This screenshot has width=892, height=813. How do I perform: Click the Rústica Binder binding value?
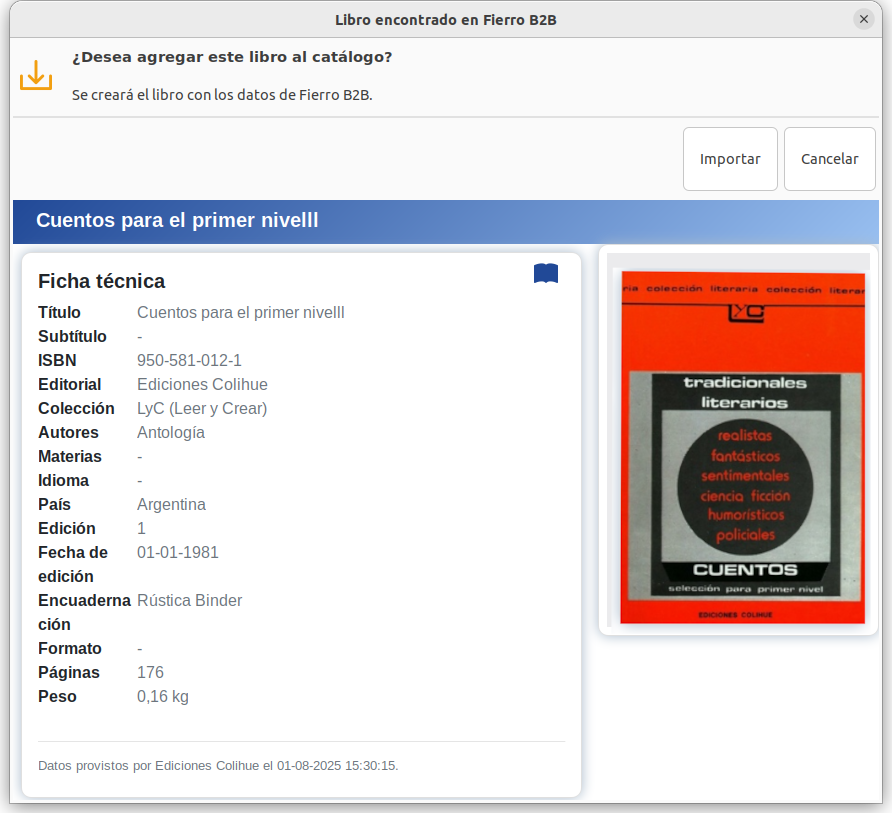click(189, 601)
